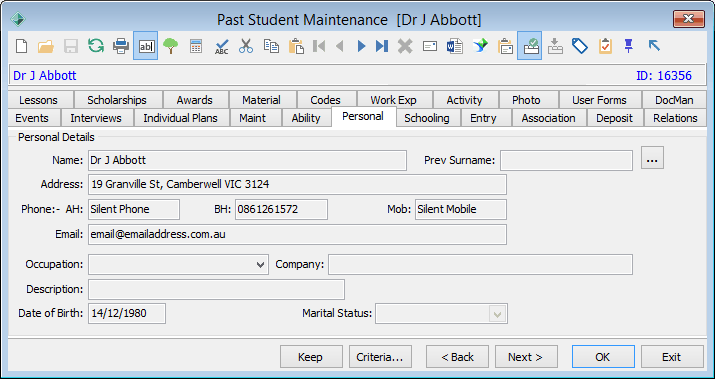Click the Email field
Viewport: 715px width, 379px height.
tap(297, 234)
